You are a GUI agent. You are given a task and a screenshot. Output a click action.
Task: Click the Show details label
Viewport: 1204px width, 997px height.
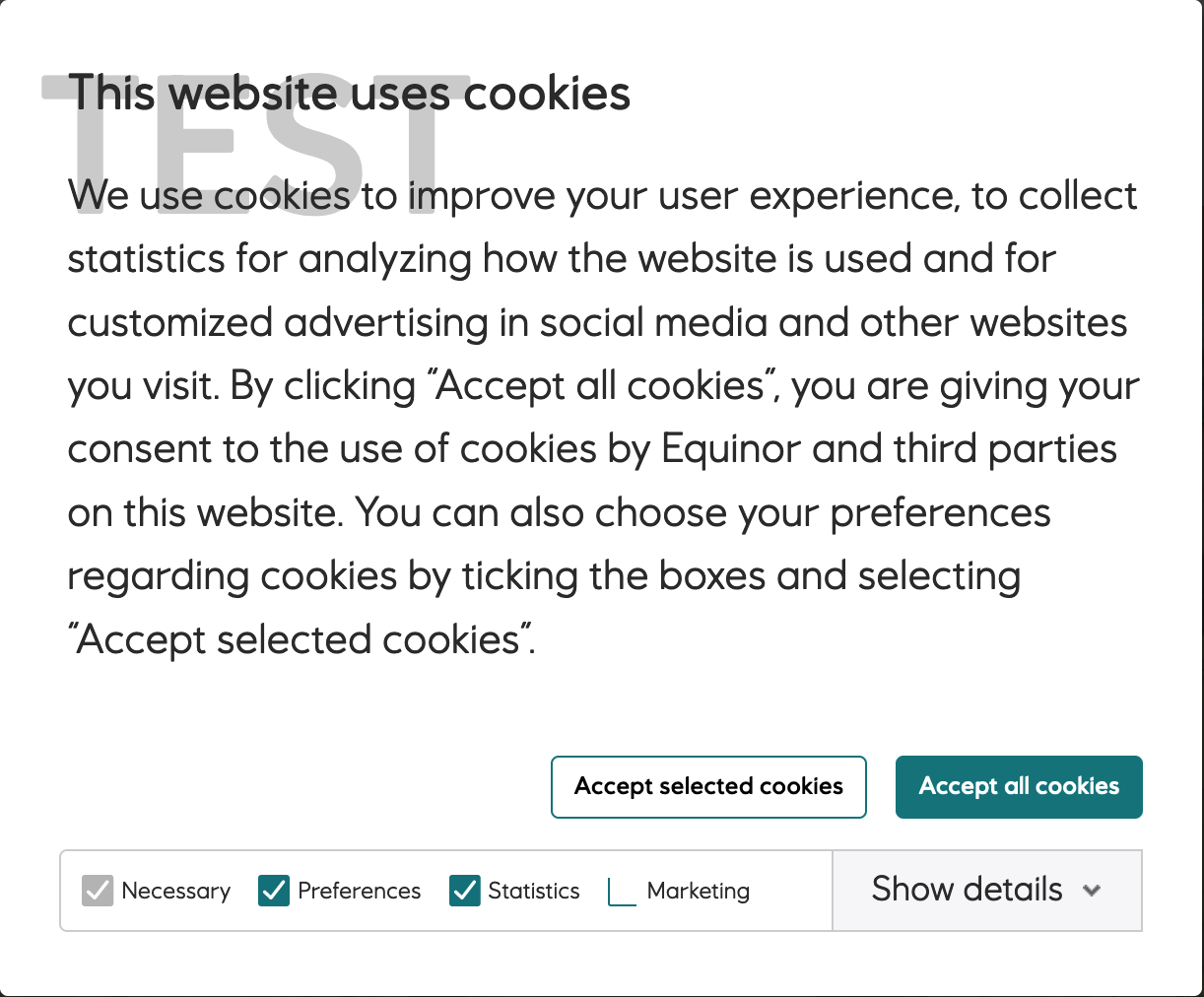(x=966, y=890)
